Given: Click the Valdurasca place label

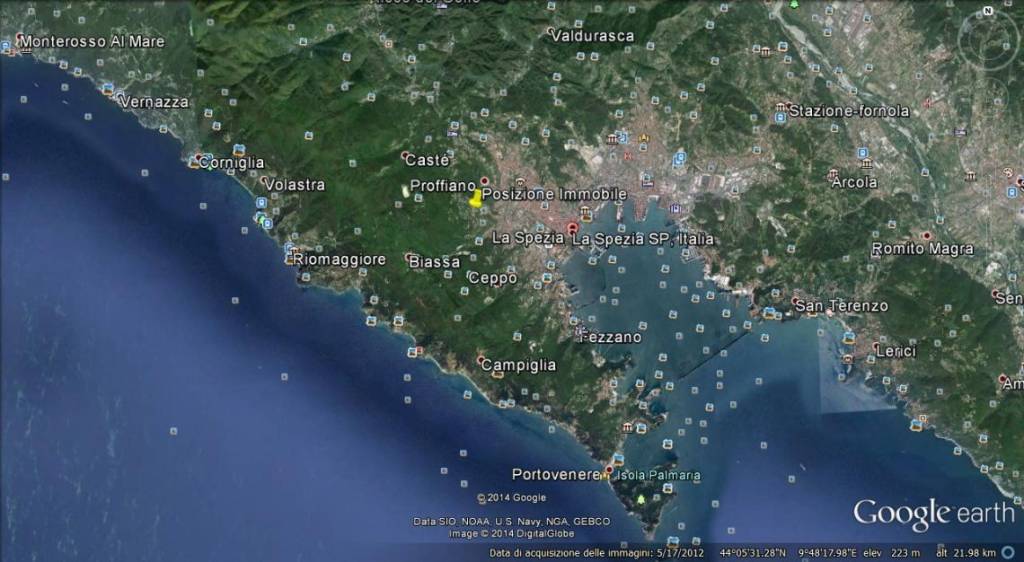Looking at the screenshot, I should coord(592,36).
